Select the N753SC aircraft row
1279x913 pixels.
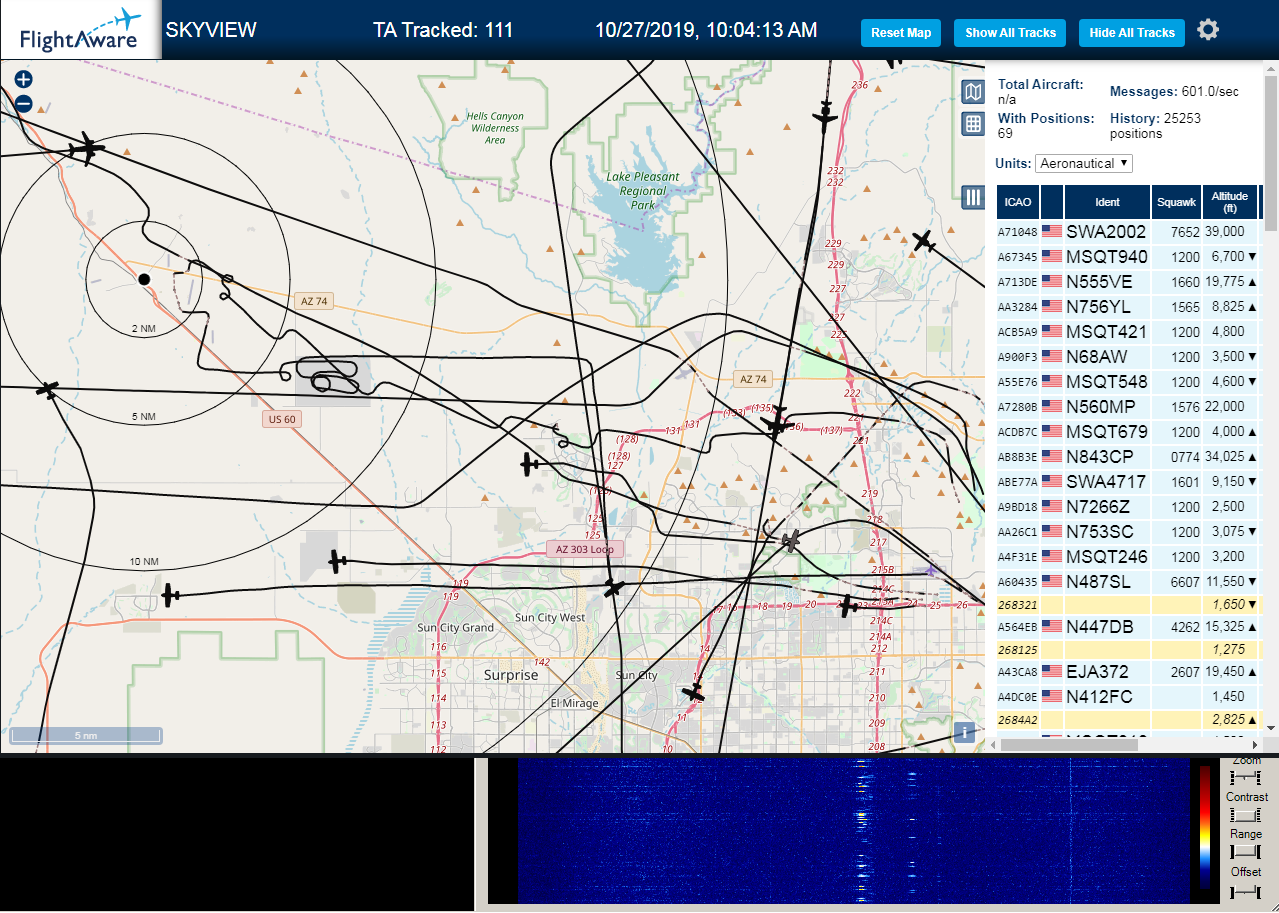[1128, 531]
